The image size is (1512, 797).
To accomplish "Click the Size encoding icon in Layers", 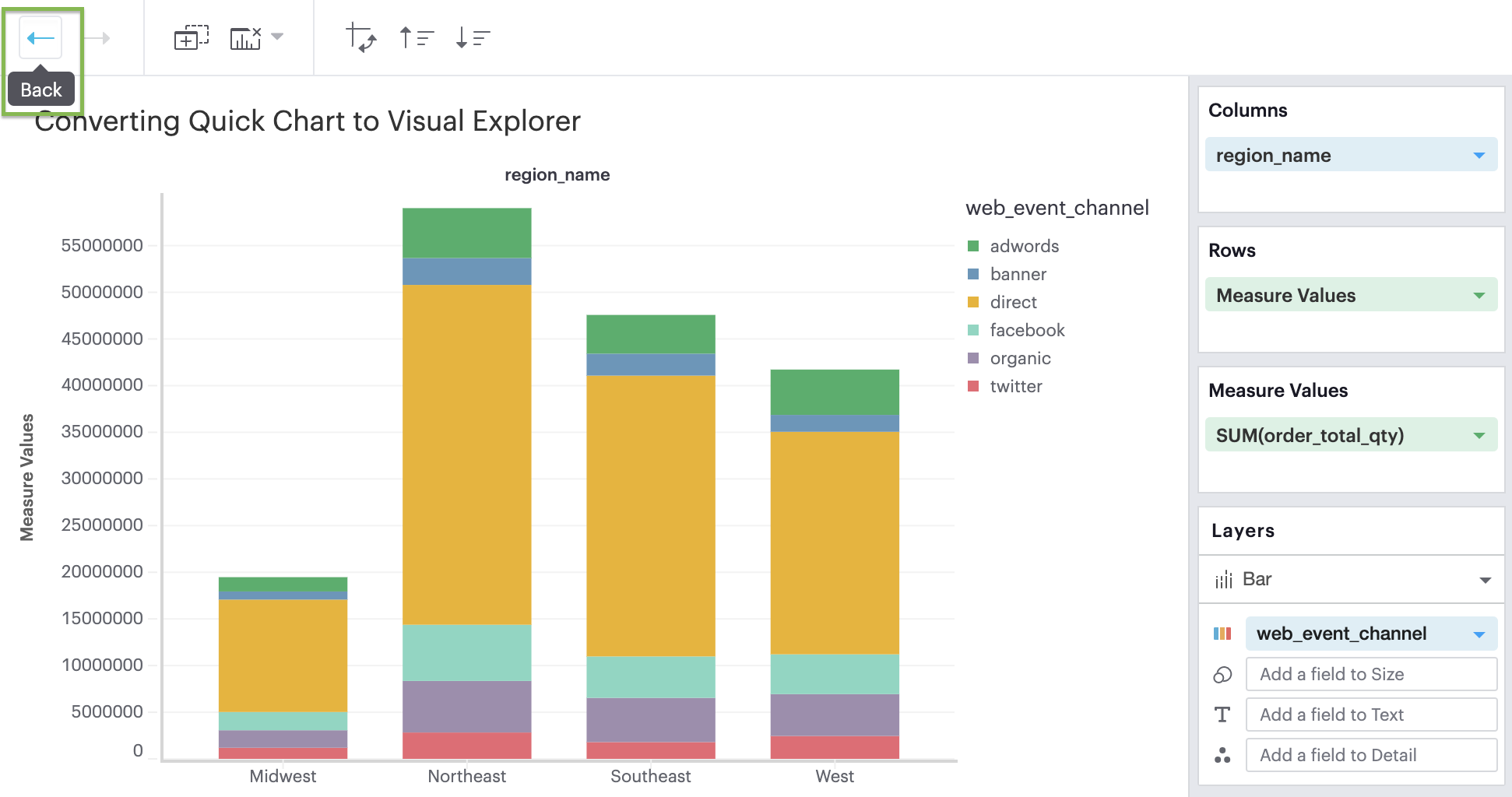I will pos(1222,674).
